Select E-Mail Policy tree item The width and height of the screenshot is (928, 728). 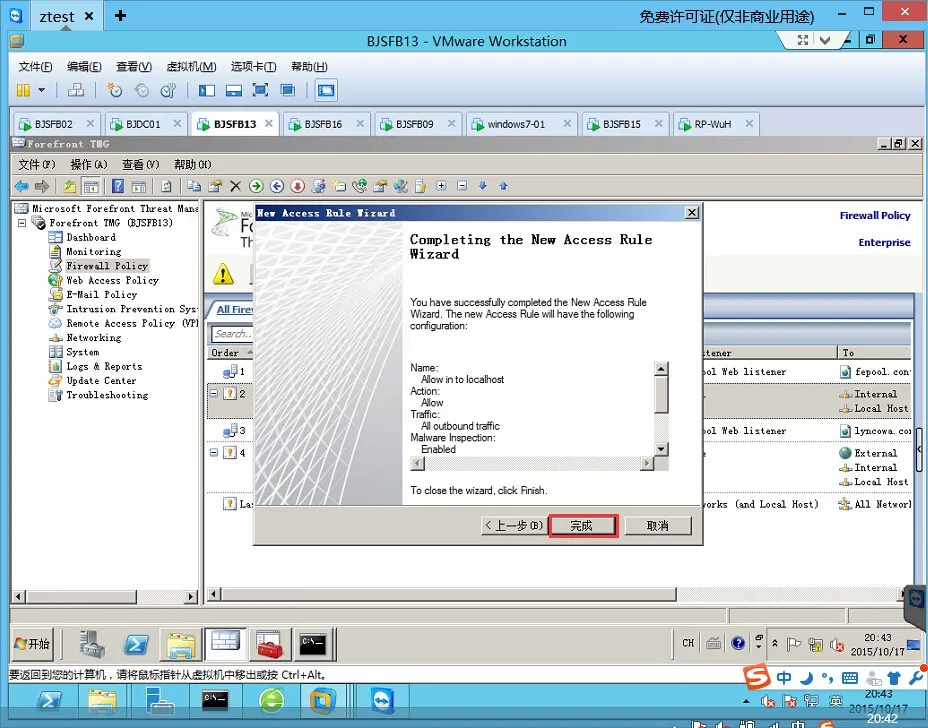pos(101,295)
